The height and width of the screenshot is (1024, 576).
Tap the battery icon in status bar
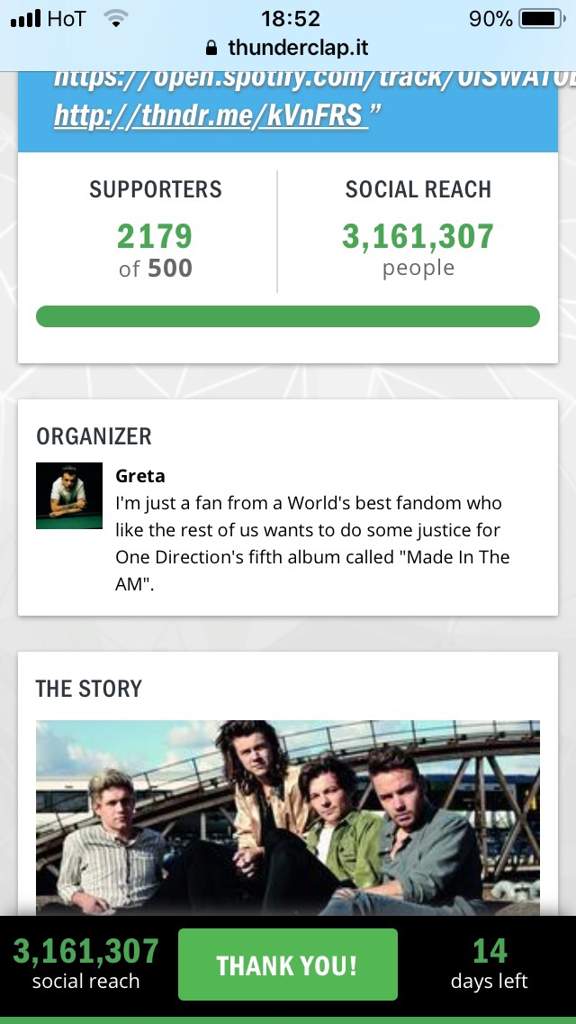pos(541,19)
